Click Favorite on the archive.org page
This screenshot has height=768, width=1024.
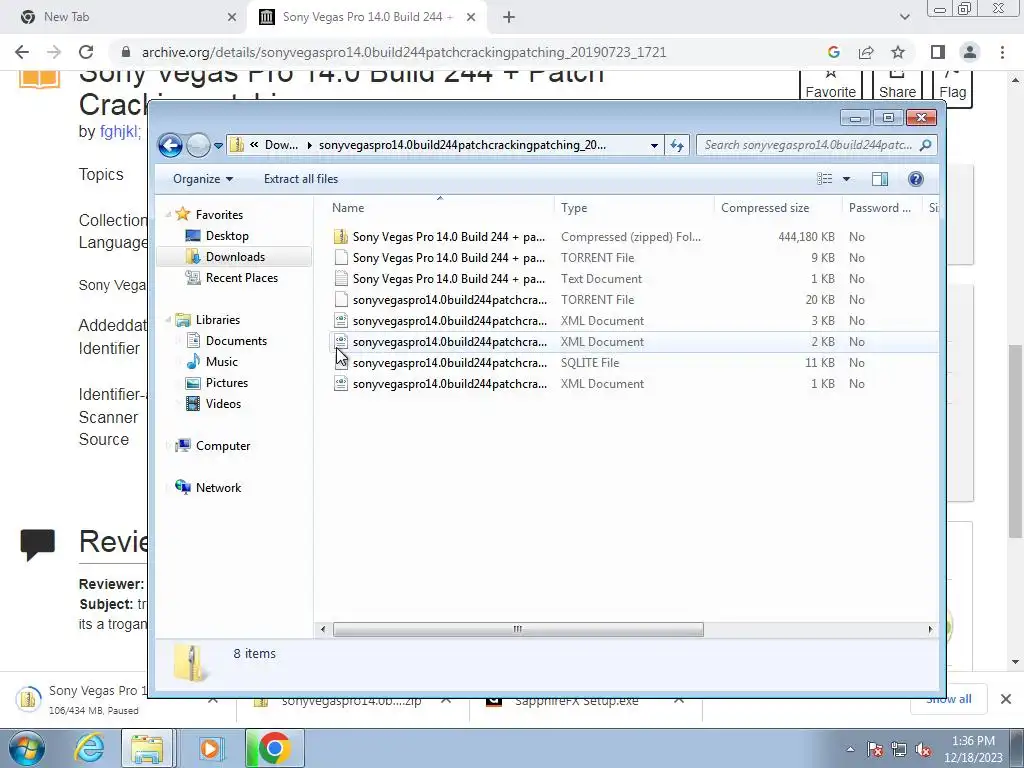(x=831, y=86)
